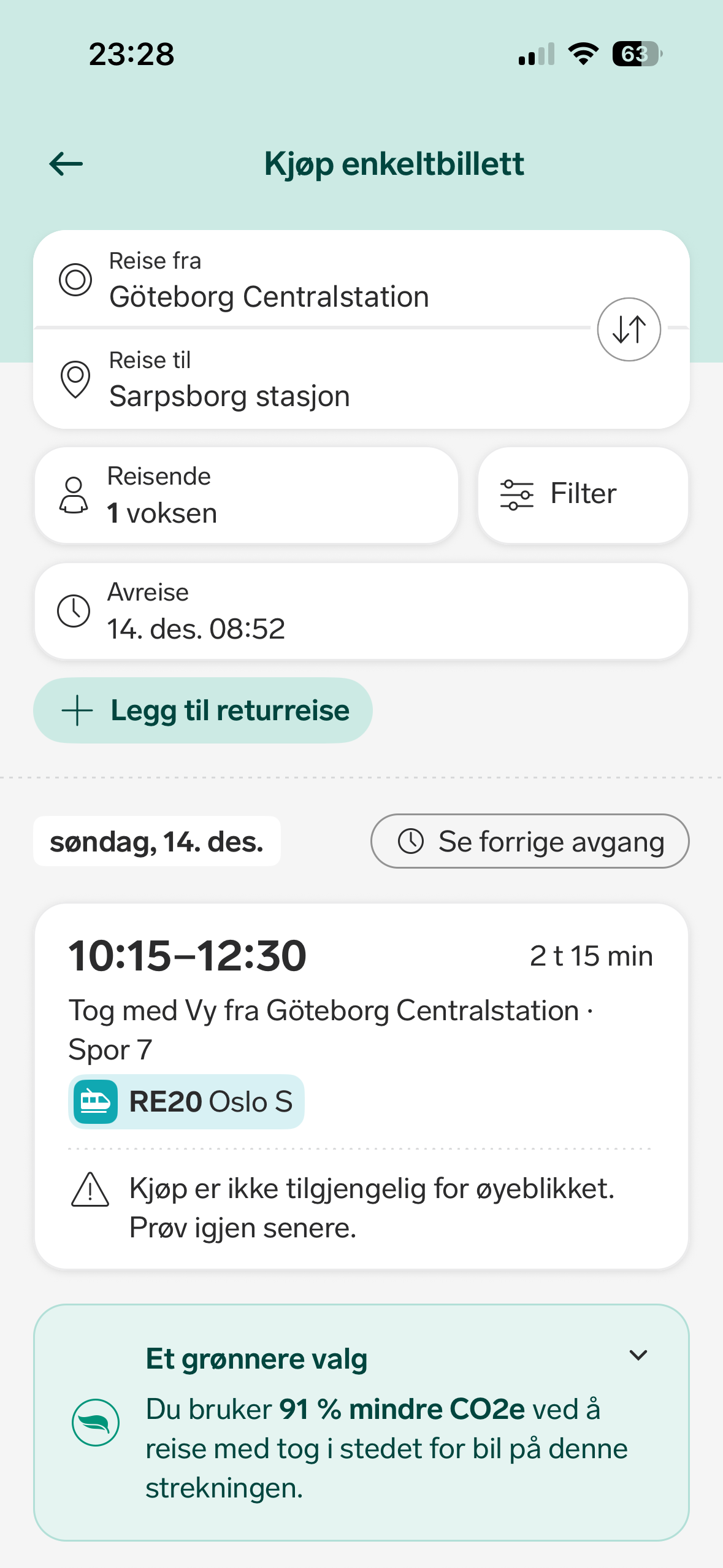Add a return trip with Legg til returreise
Viewport: 723px width, 1568px height.
click(203, 710)
